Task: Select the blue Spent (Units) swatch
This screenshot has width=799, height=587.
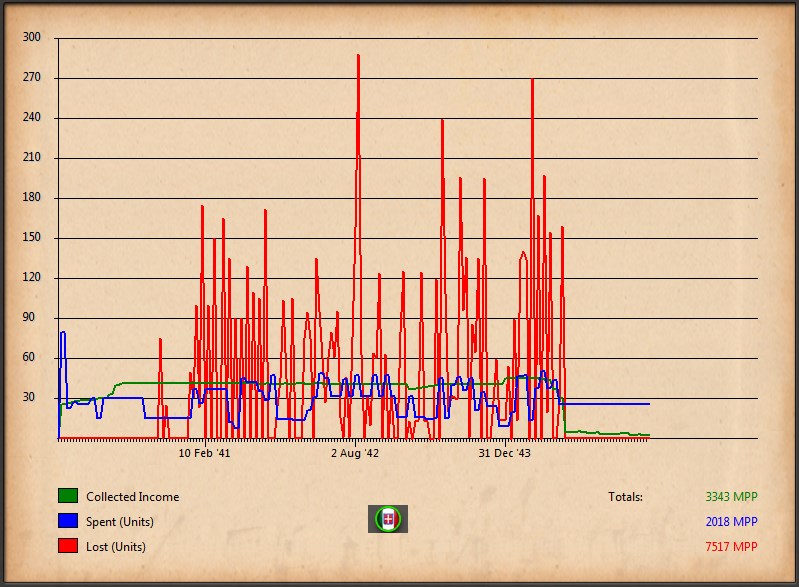Action: [68, 521]
